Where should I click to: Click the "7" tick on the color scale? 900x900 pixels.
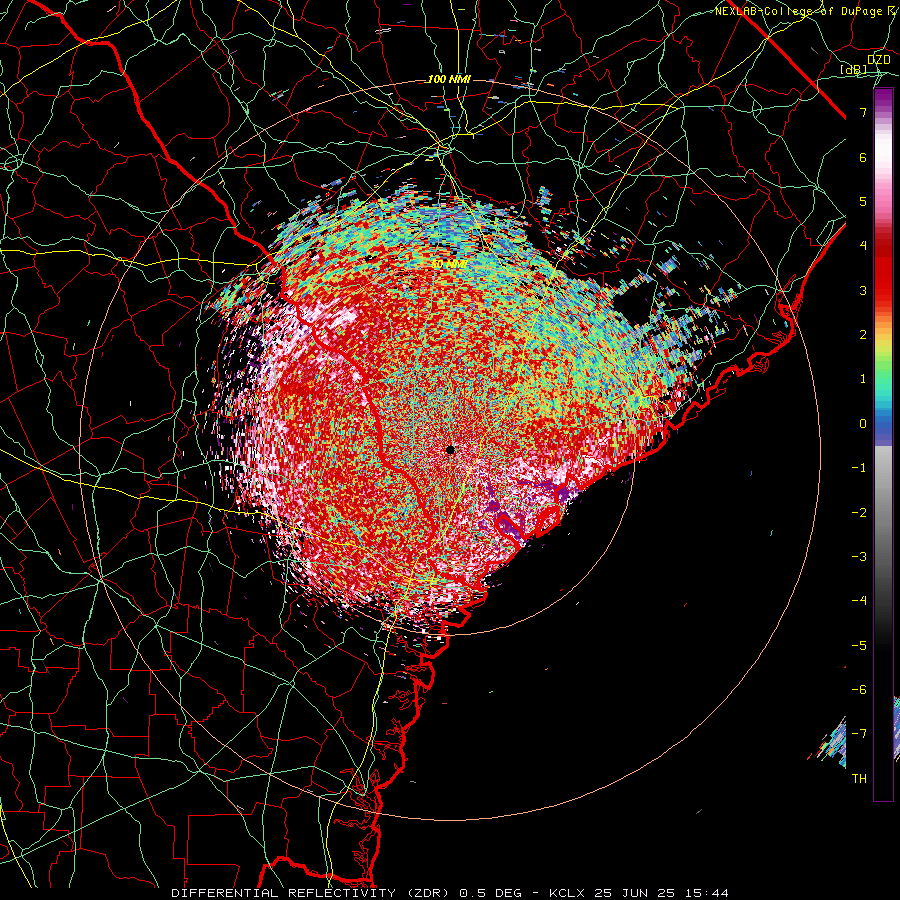[863, 112]
